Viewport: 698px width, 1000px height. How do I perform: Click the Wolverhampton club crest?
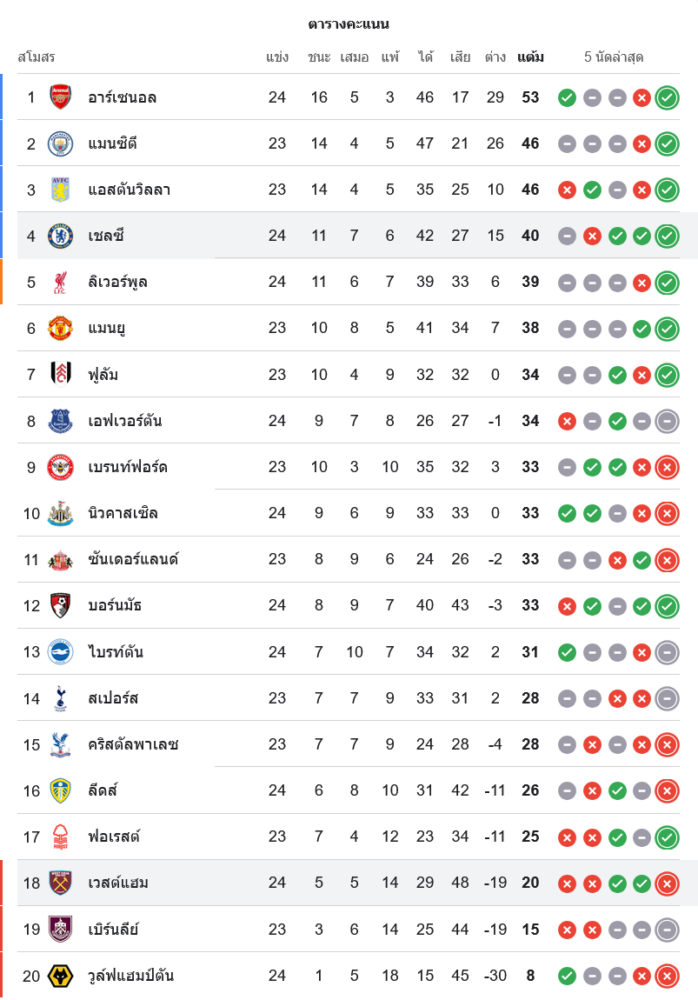click(x=61, y=975)
